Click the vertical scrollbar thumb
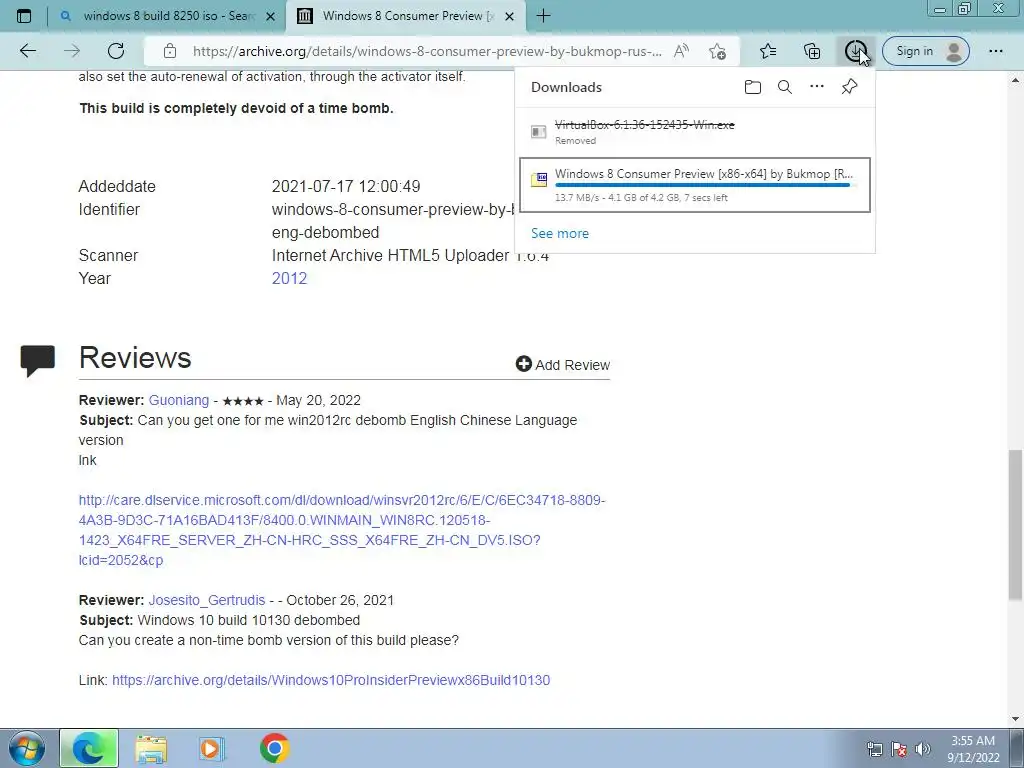1024x768 pixels. click(x=1016, y=524)
